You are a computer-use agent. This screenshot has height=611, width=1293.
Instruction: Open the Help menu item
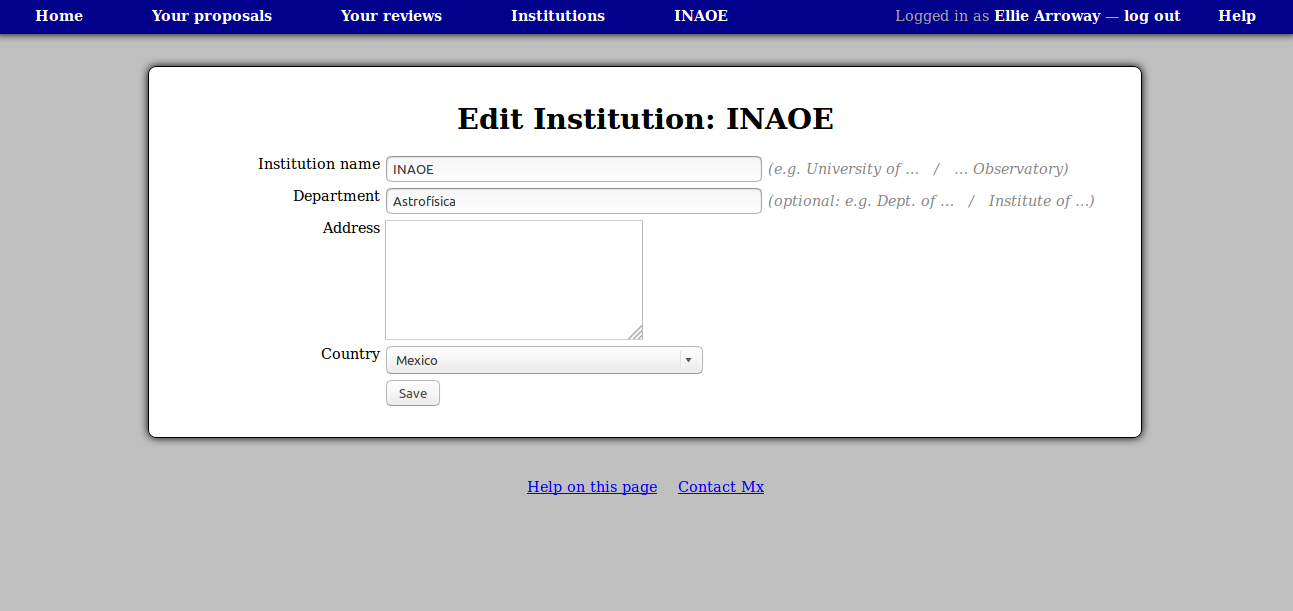pos(1237,16)
